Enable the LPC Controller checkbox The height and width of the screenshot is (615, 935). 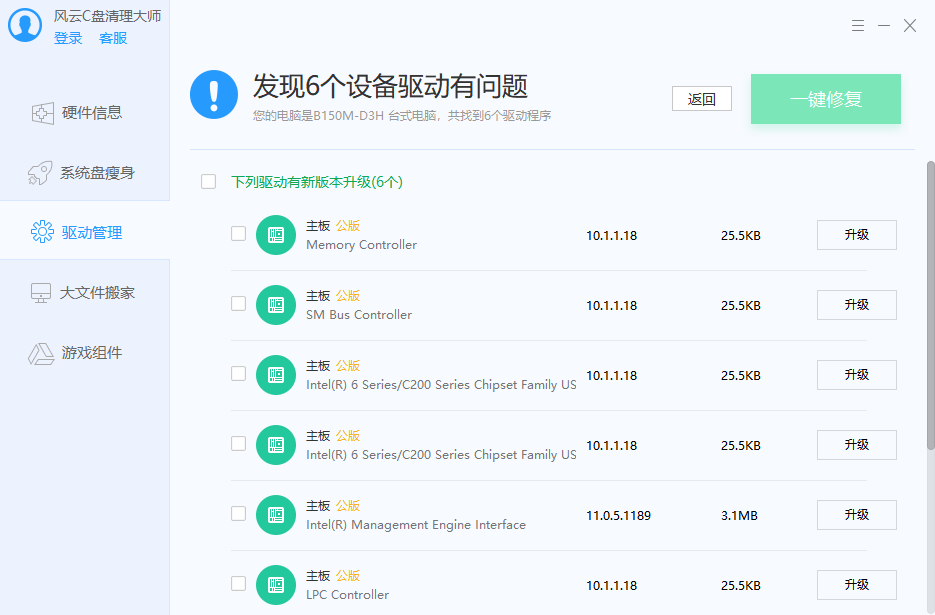click(x=238, y=584)
